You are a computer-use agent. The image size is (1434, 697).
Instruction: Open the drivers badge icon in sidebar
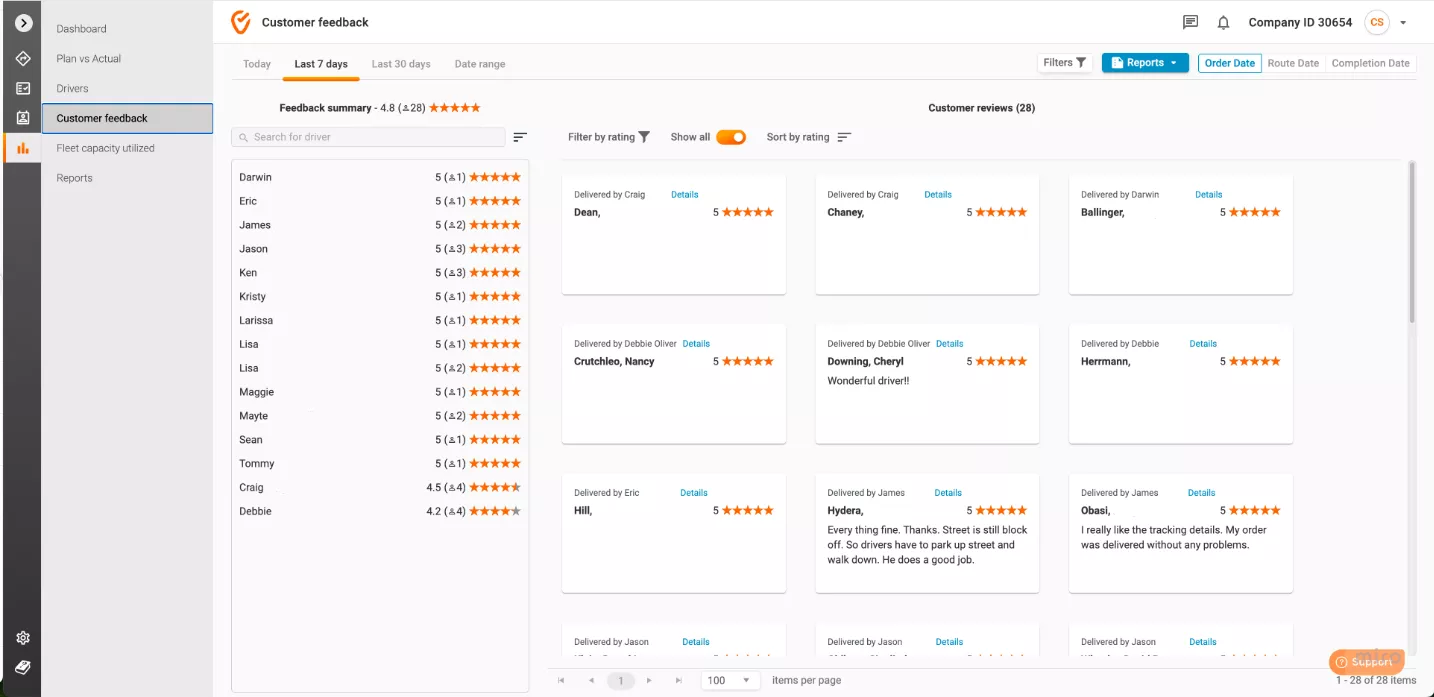[x=23, y=118]
